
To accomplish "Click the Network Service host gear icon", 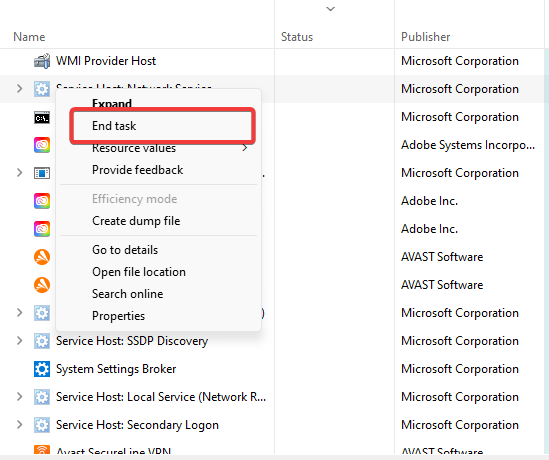I will pos(42,89).
